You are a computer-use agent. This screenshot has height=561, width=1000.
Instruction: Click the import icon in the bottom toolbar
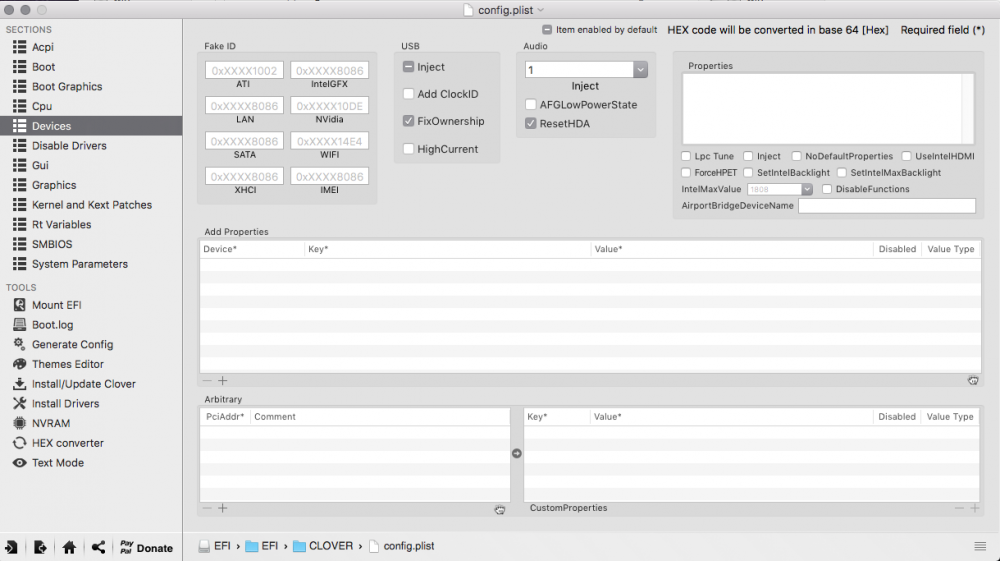point(11,547)
